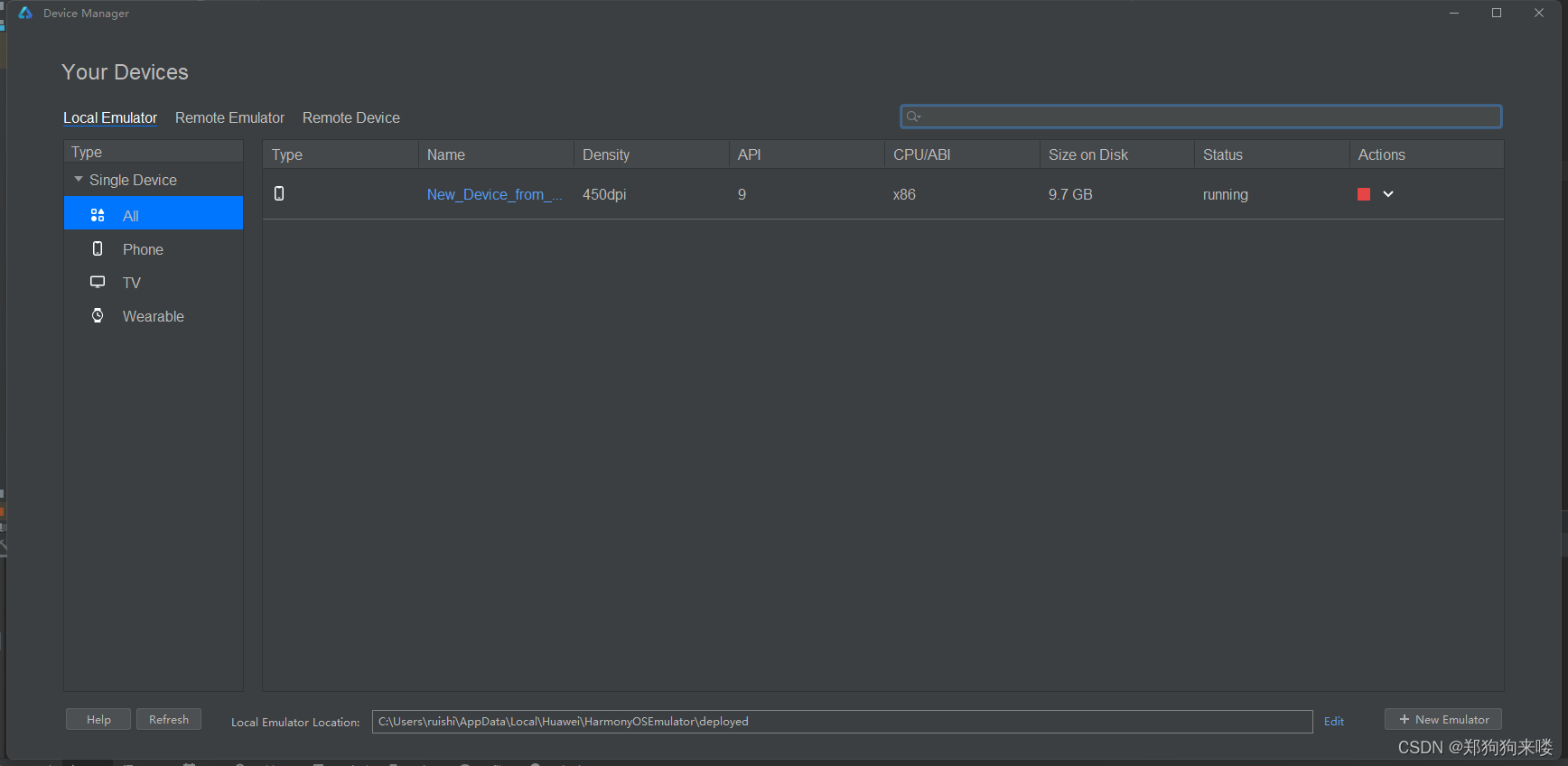Click the Device Manager app logo icon
The height and width of the screenshot is (766, 1568).
[25, 13]
